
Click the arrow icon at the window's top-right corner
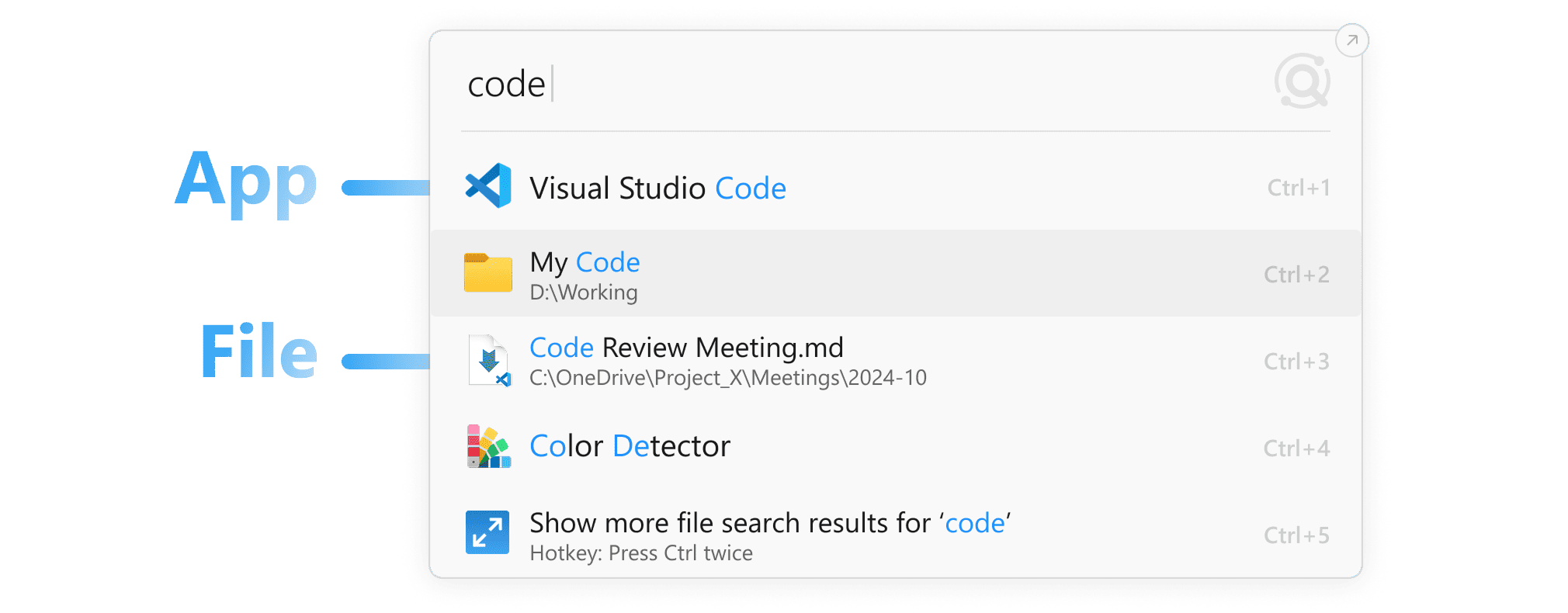click(x=1351, y=40)
